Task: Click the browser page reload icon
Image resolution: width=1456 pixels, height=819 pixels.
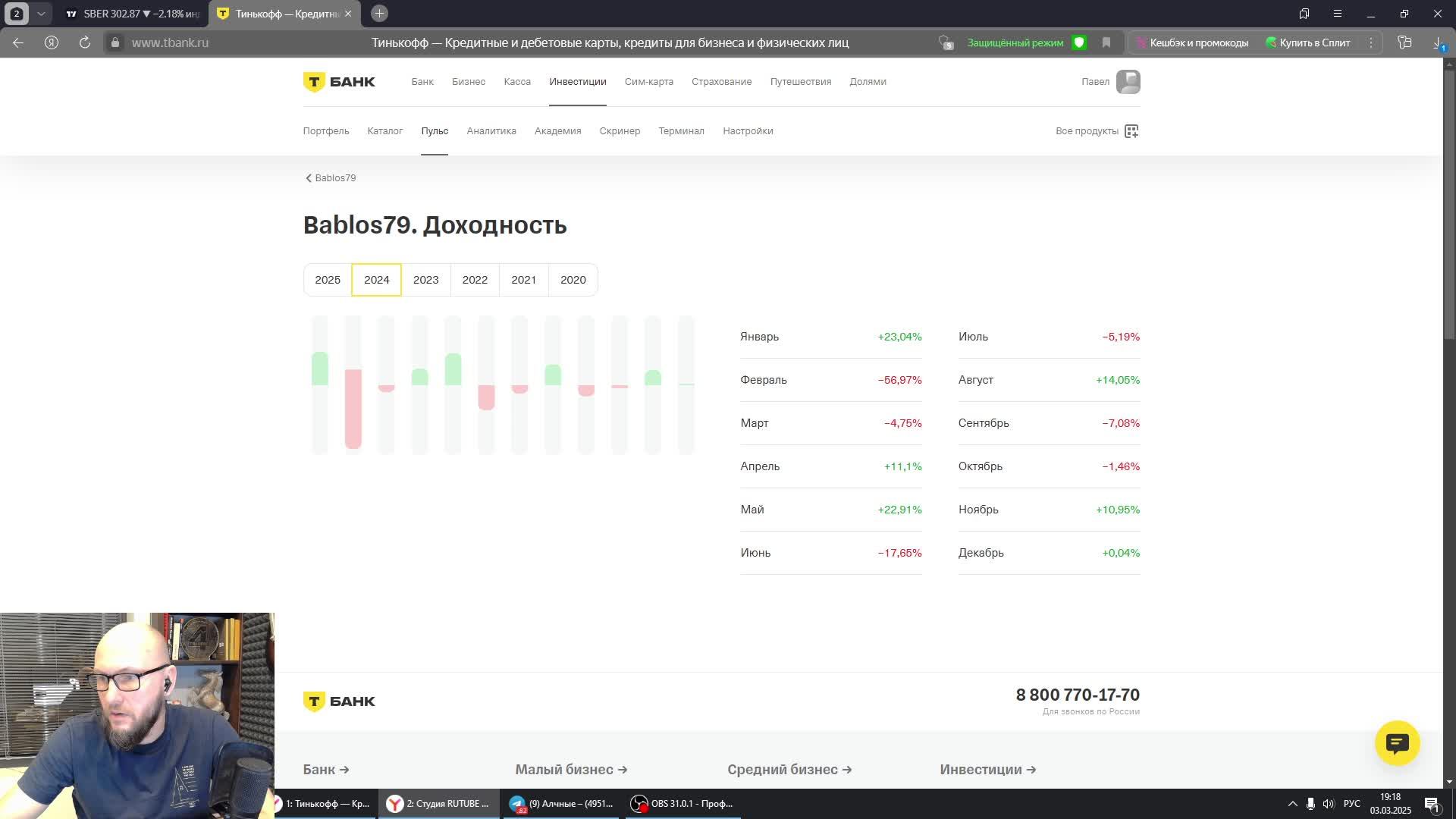Action: (85, 42)
